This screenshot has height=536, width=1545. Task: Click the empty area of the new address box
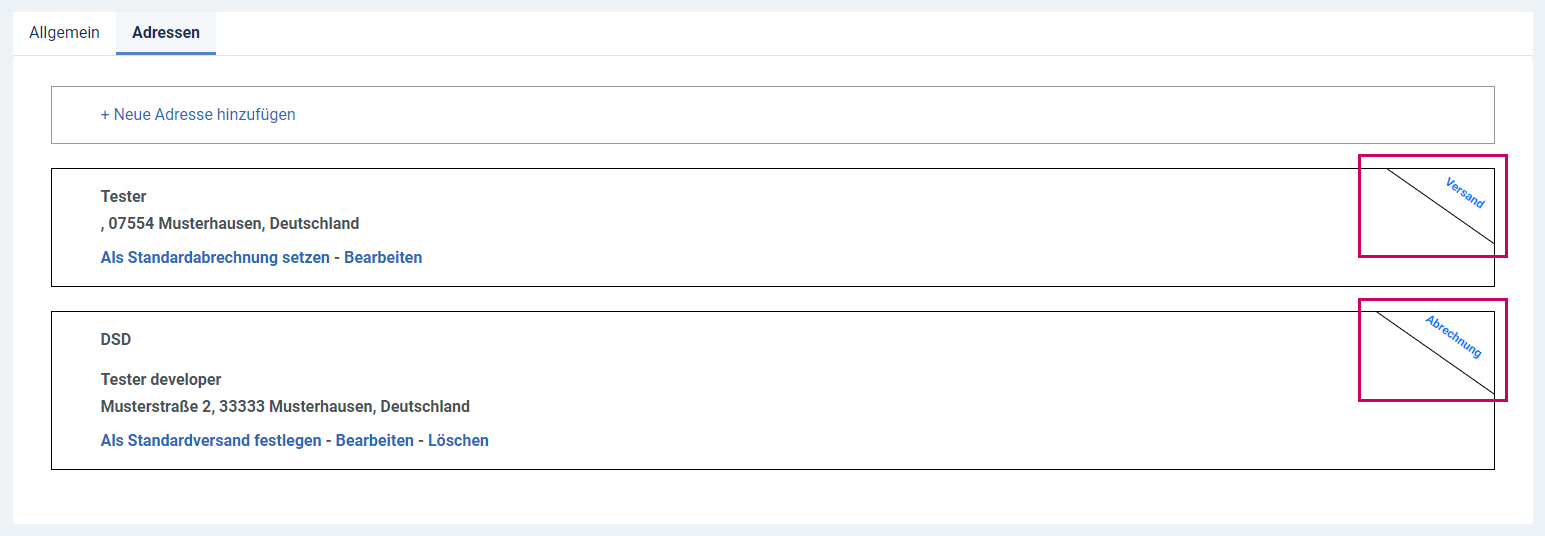point(895,114)
